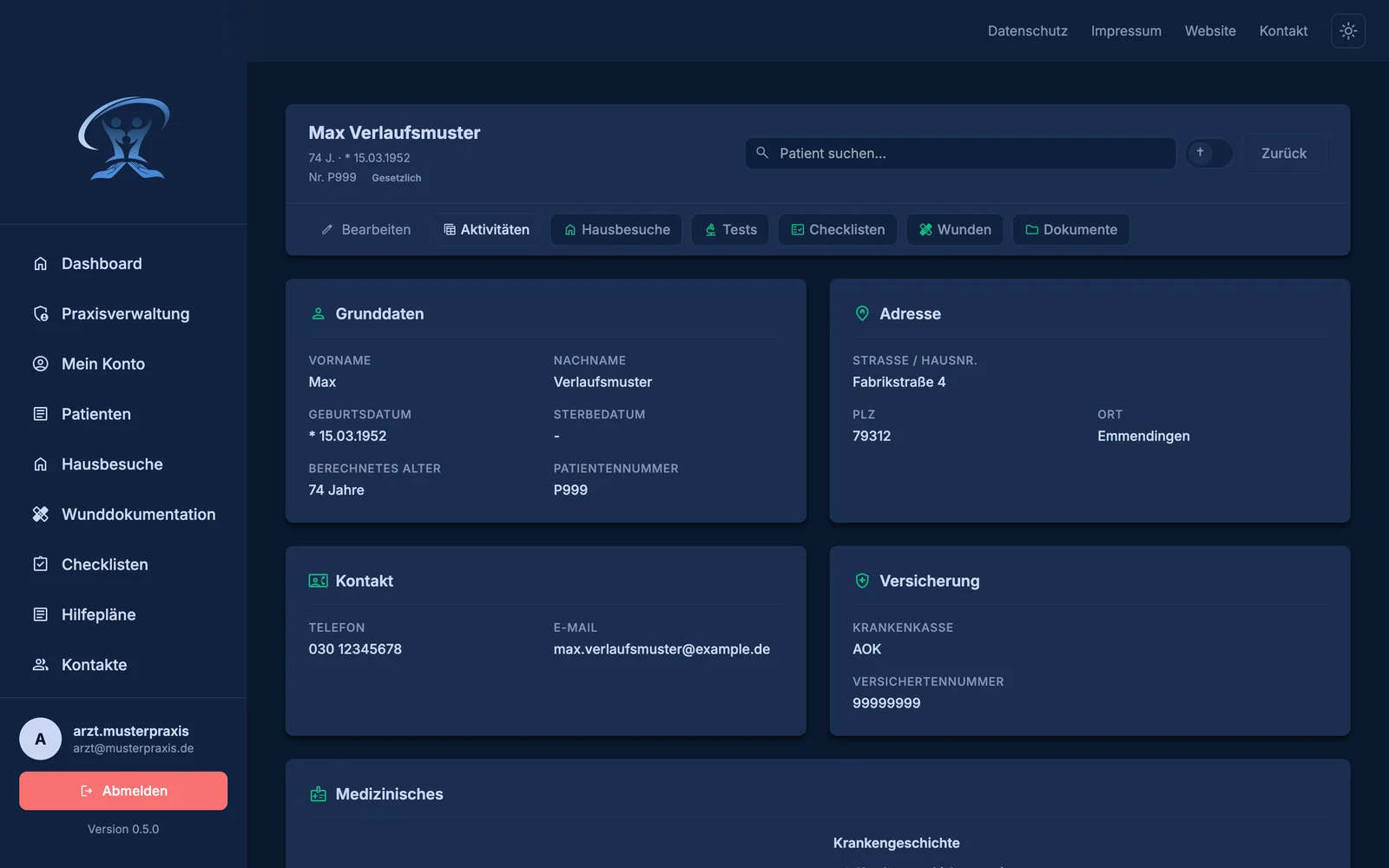Click the Kontakt card icon
The height and width of the screenshot is (868, 1389).
318,581
